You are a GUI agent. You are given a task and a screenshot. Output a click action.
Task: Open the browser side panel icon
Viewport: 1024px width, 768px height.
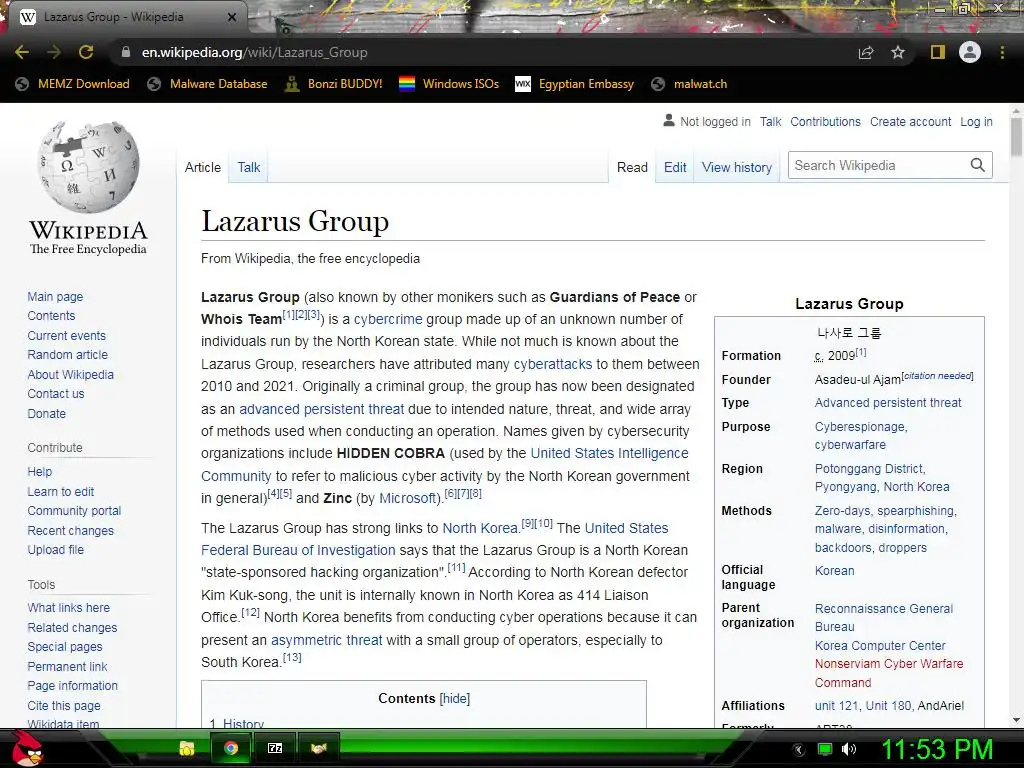coord(938,52)
